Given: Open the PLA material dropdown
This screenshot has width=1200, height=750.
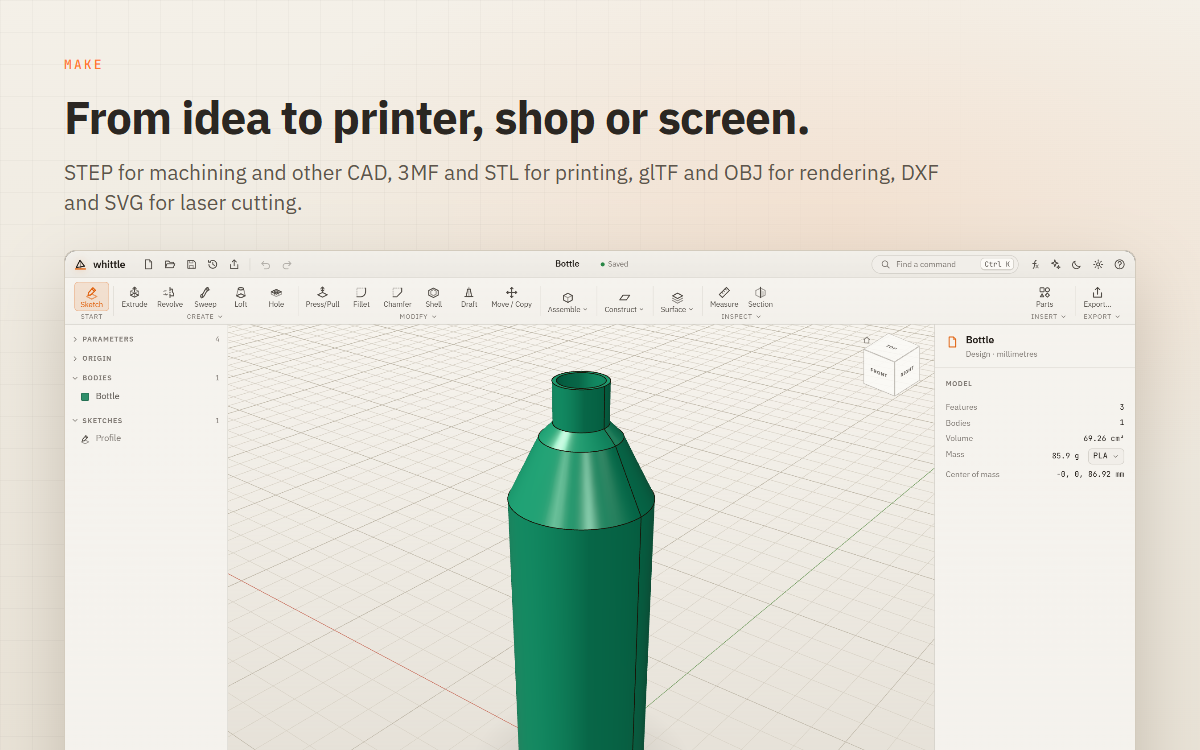Looking at the screenshot, I should coord(1106,456).
